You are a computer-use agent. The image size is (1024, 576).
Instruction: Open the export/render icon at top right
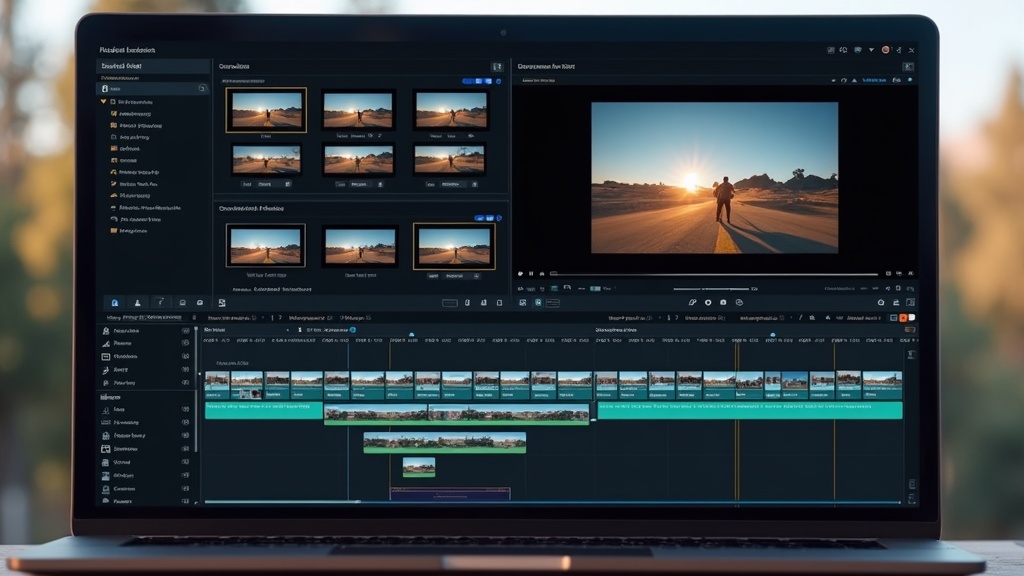(885, 48)
